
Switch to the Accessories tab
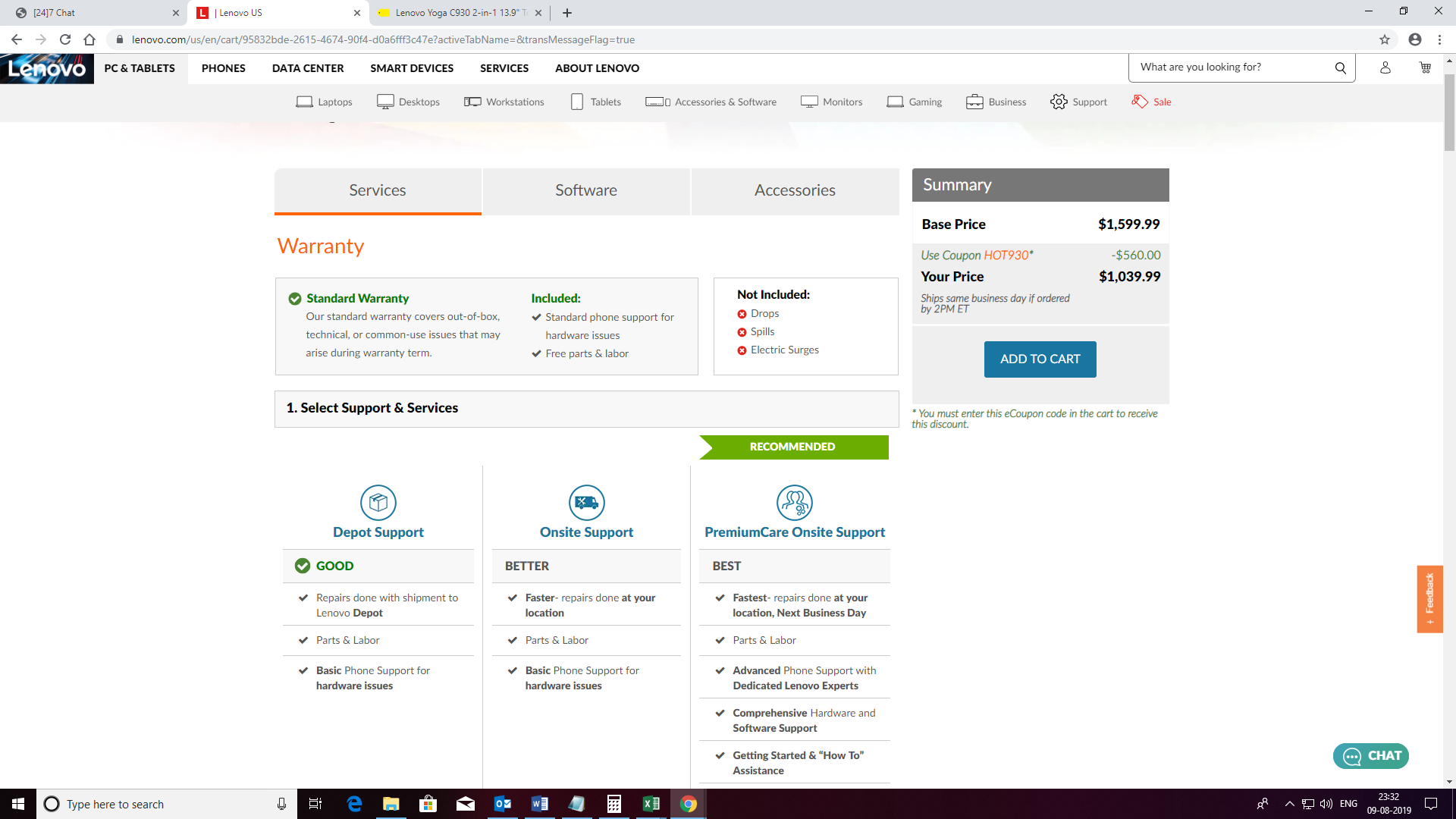[x=795, y=190]
